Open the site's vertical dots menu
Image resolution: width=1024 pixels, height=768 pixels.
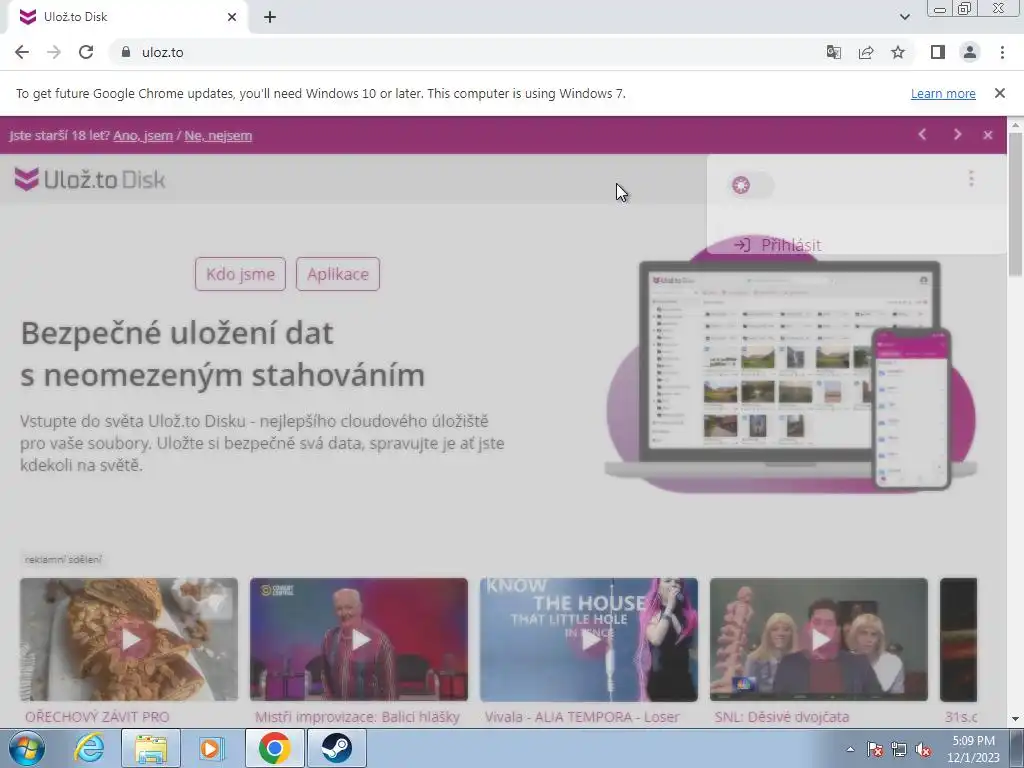pyautogui.click(x=971, y=178)
